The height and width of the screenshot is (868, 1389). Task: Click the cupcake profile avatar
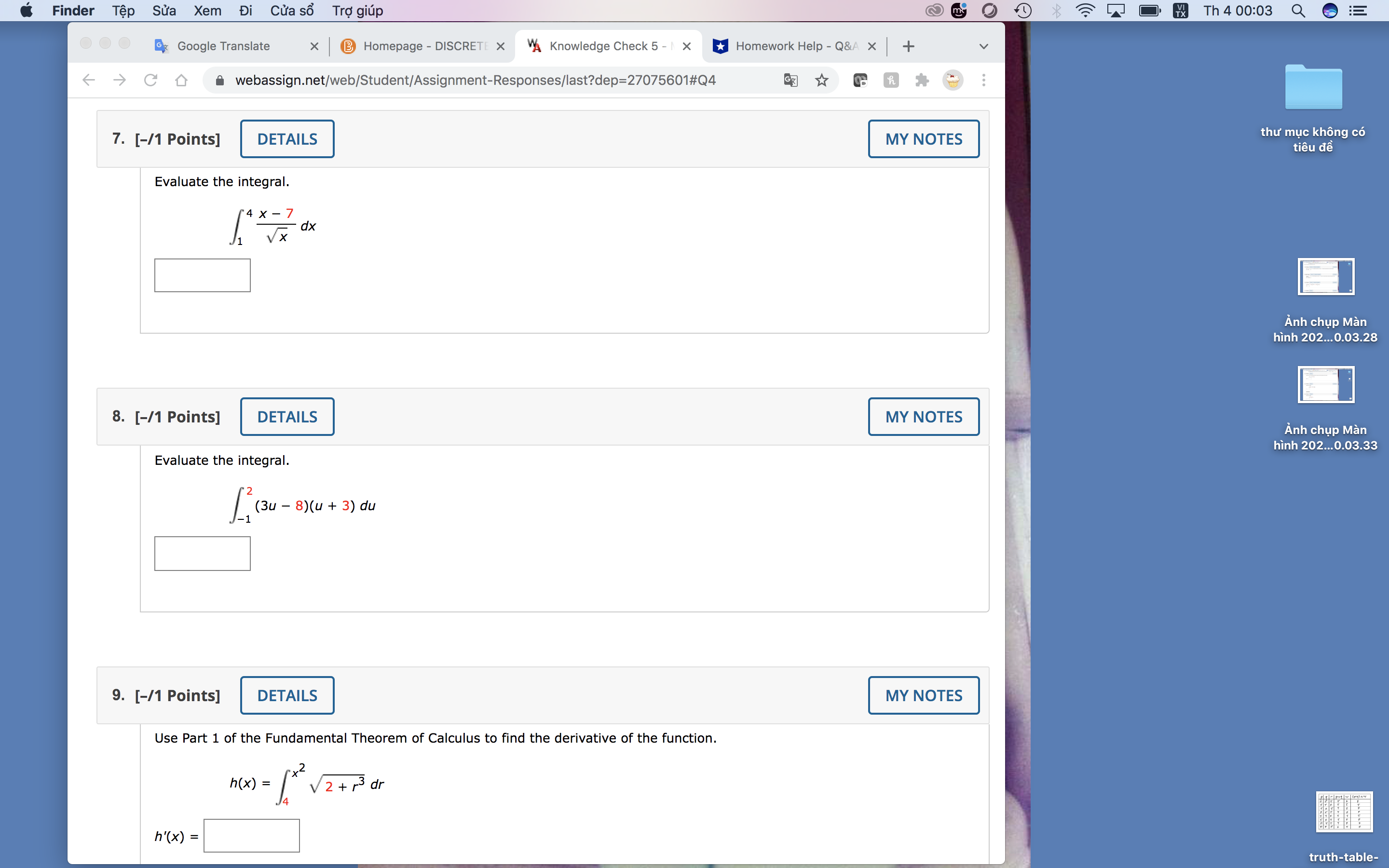[x=953, y=81]
